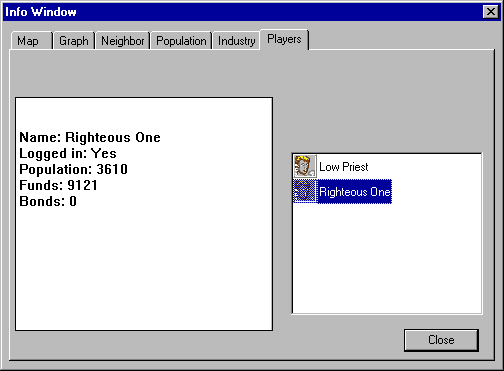This screenshot has height=371, width=504.
Task: Click the Logged in: Yes line
Action: [68, 153]
